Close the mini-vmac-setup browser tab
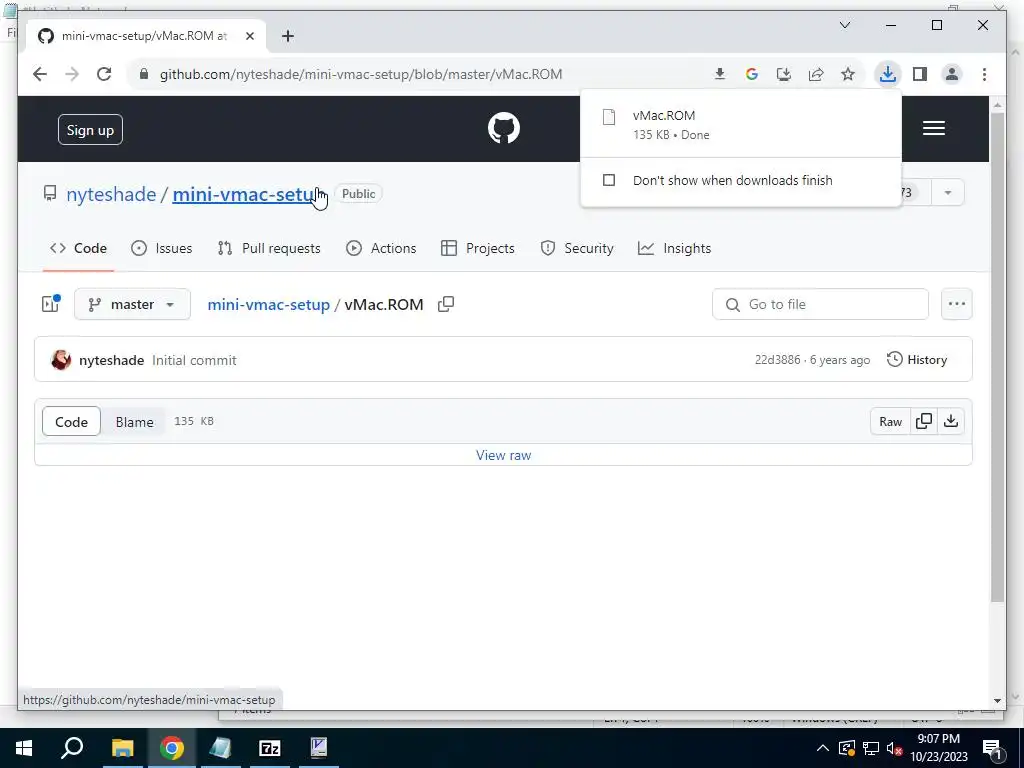Viewport: 1024px width, 768px height. [x=249, y=36]
